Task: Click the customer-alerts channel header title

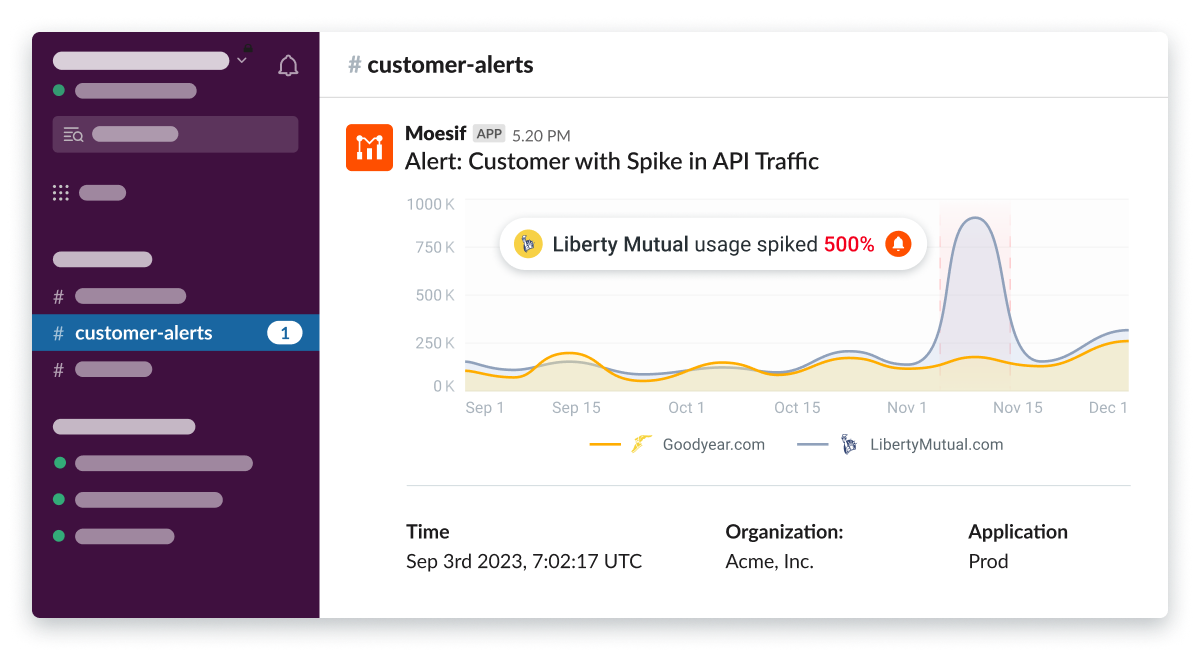Action: click(x=450, y=65)
